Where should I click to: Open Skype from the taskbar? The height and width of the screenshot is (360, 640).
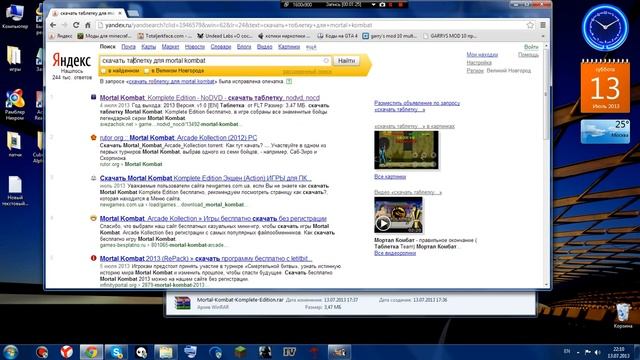116,352
